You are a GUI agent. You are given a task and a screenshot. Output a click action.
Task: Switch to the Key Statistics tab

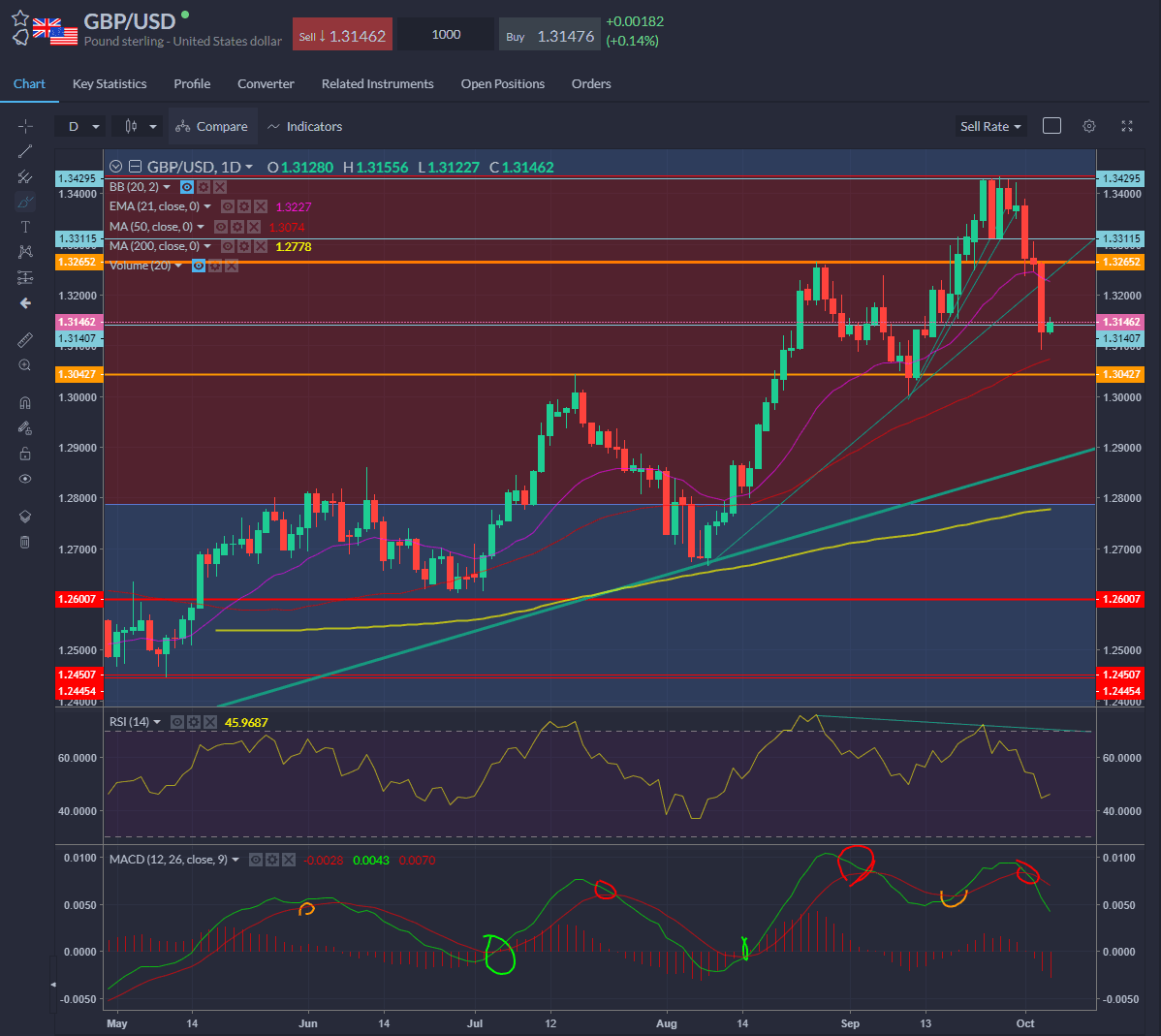(110, 84)
